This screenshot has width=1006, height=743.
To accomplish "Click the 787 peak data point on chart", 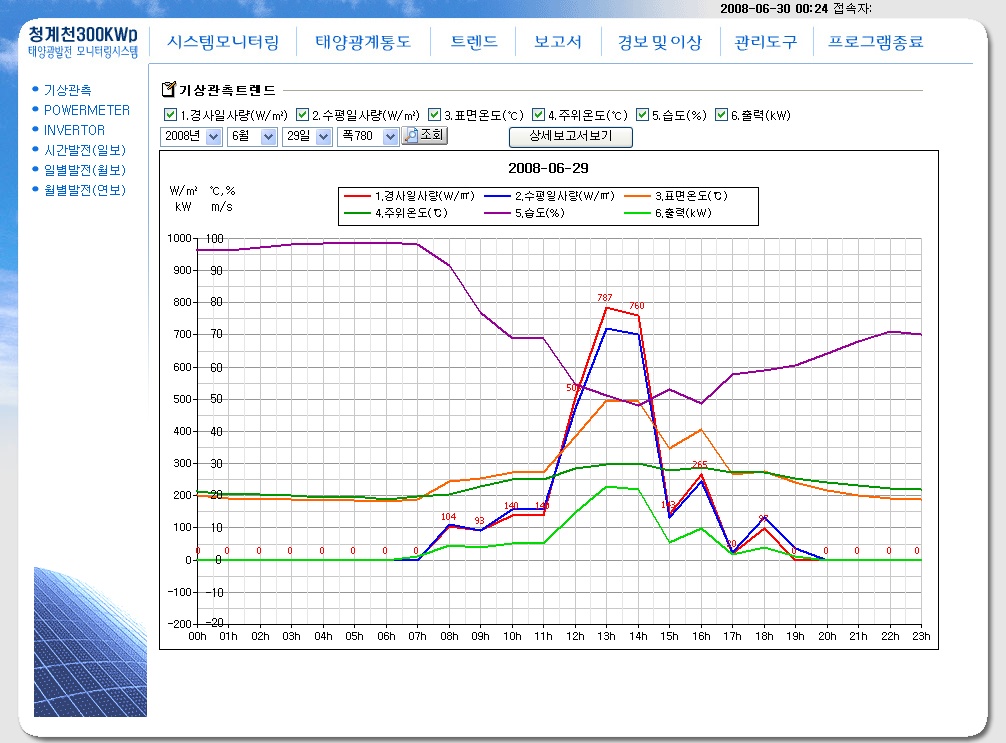I will point(606,306).
